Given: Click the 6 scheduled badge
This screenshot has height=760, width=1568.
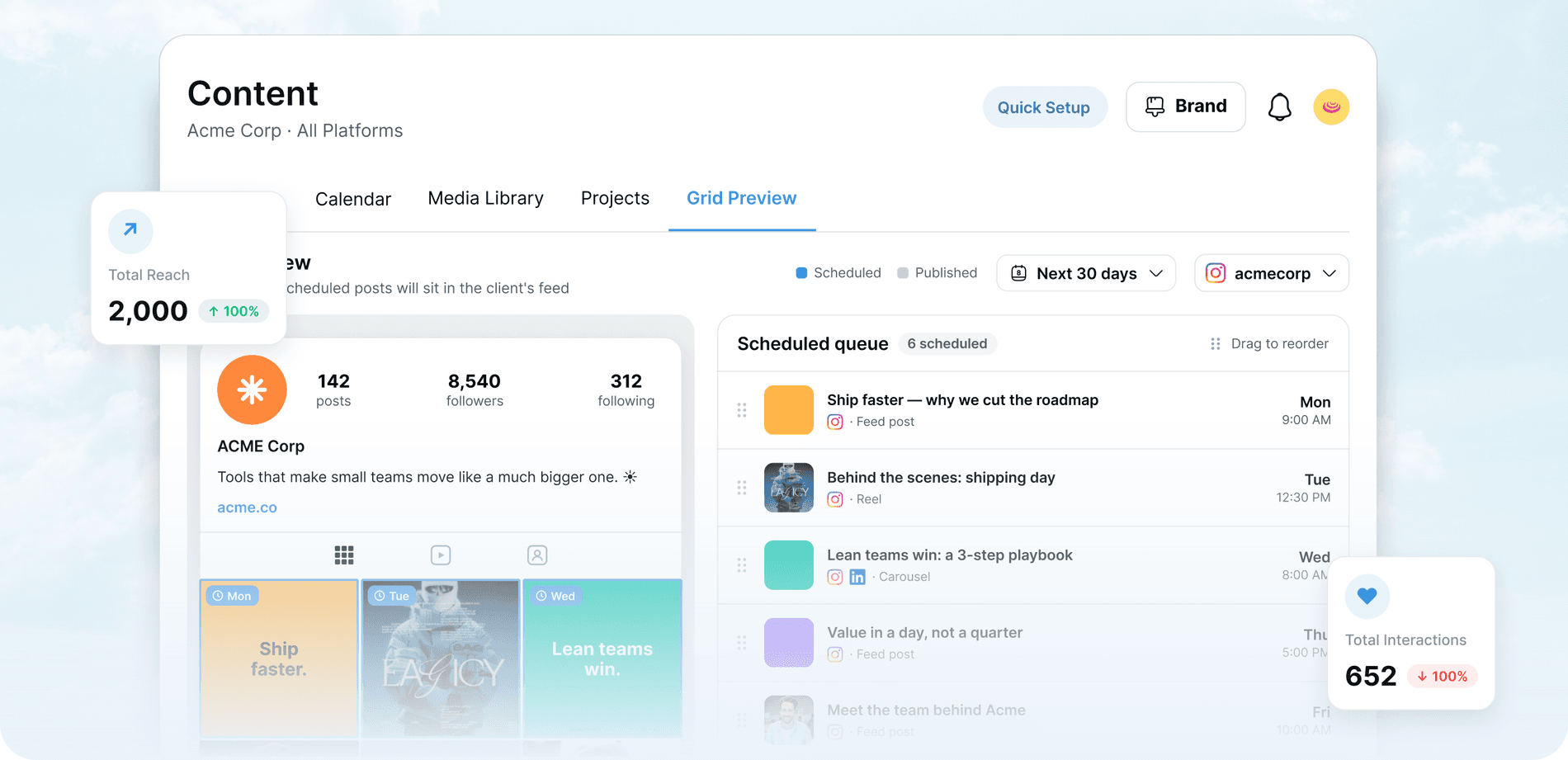Looking at the screenshot, I should click(x=947, y=344).
